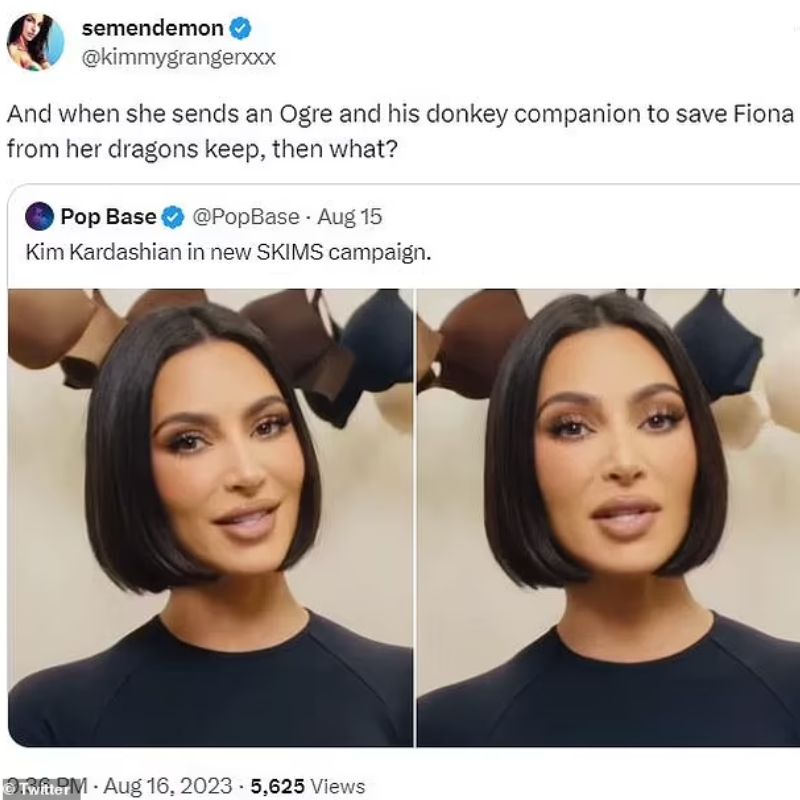Click the Twitter watermark label

point(40,789)
